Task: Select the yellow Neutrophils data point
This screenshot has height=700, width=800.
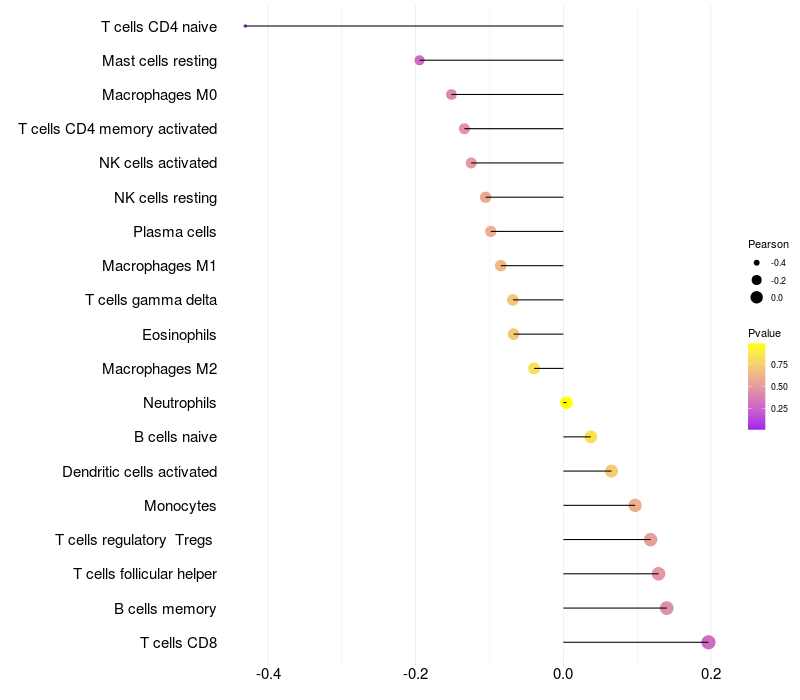Action: (x=566, y=402)
